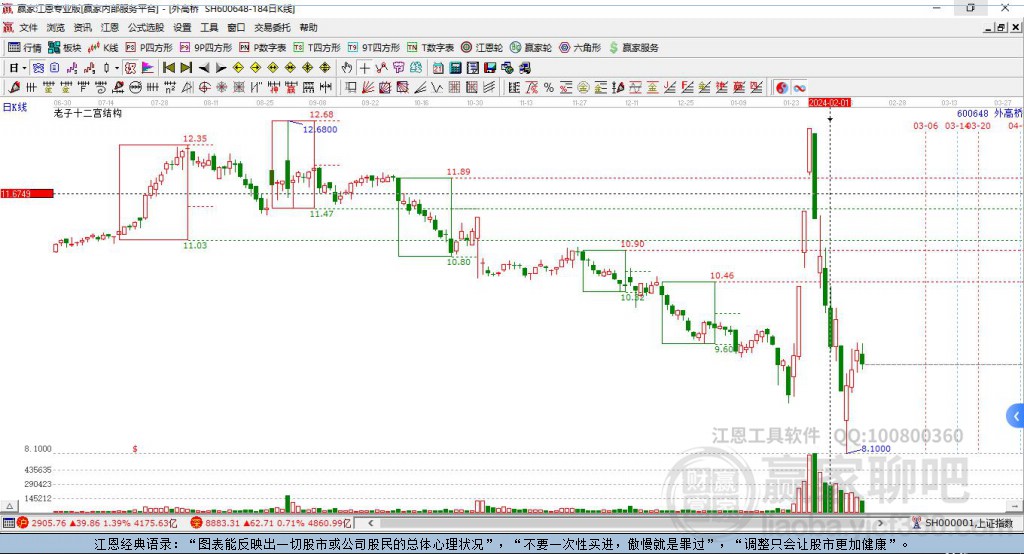1024x554 pixels.
Task: Toggle the crosshair cursor tool
Action: point(364,68)
